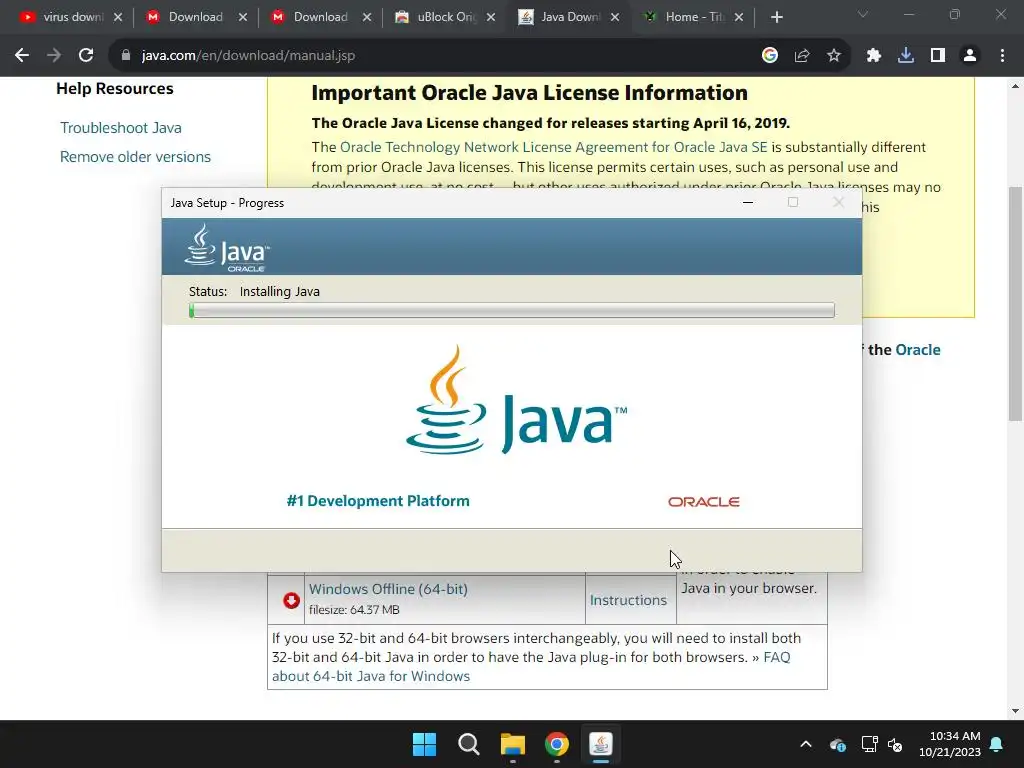The height and width of the screenshot is (768, 1024).
Task: Show Chrome downloads
Action: (x=906, y=56)
